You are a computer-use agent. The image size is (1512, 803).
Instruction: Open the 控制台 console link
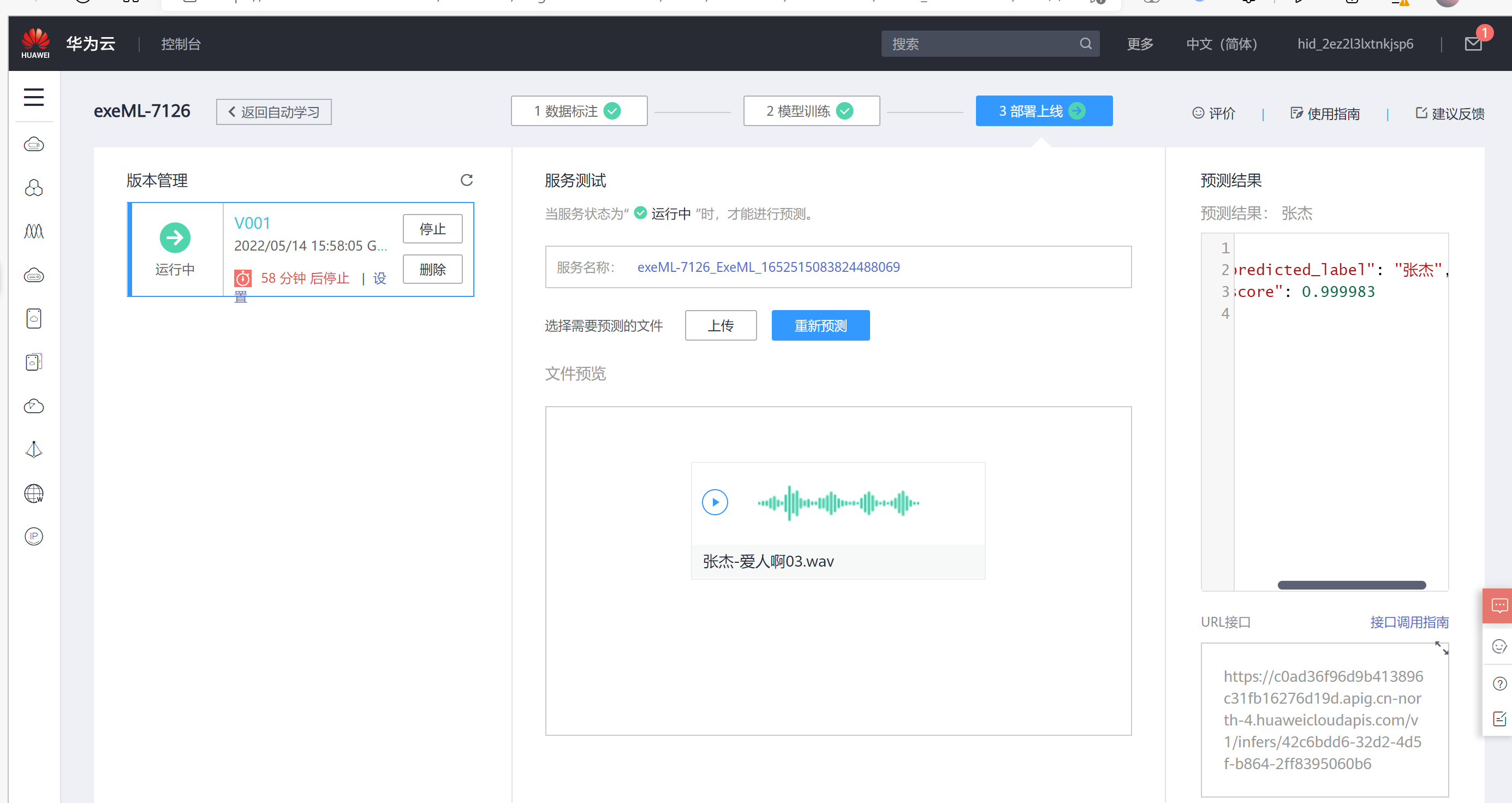pyautogui.click(x=181, y=44)
